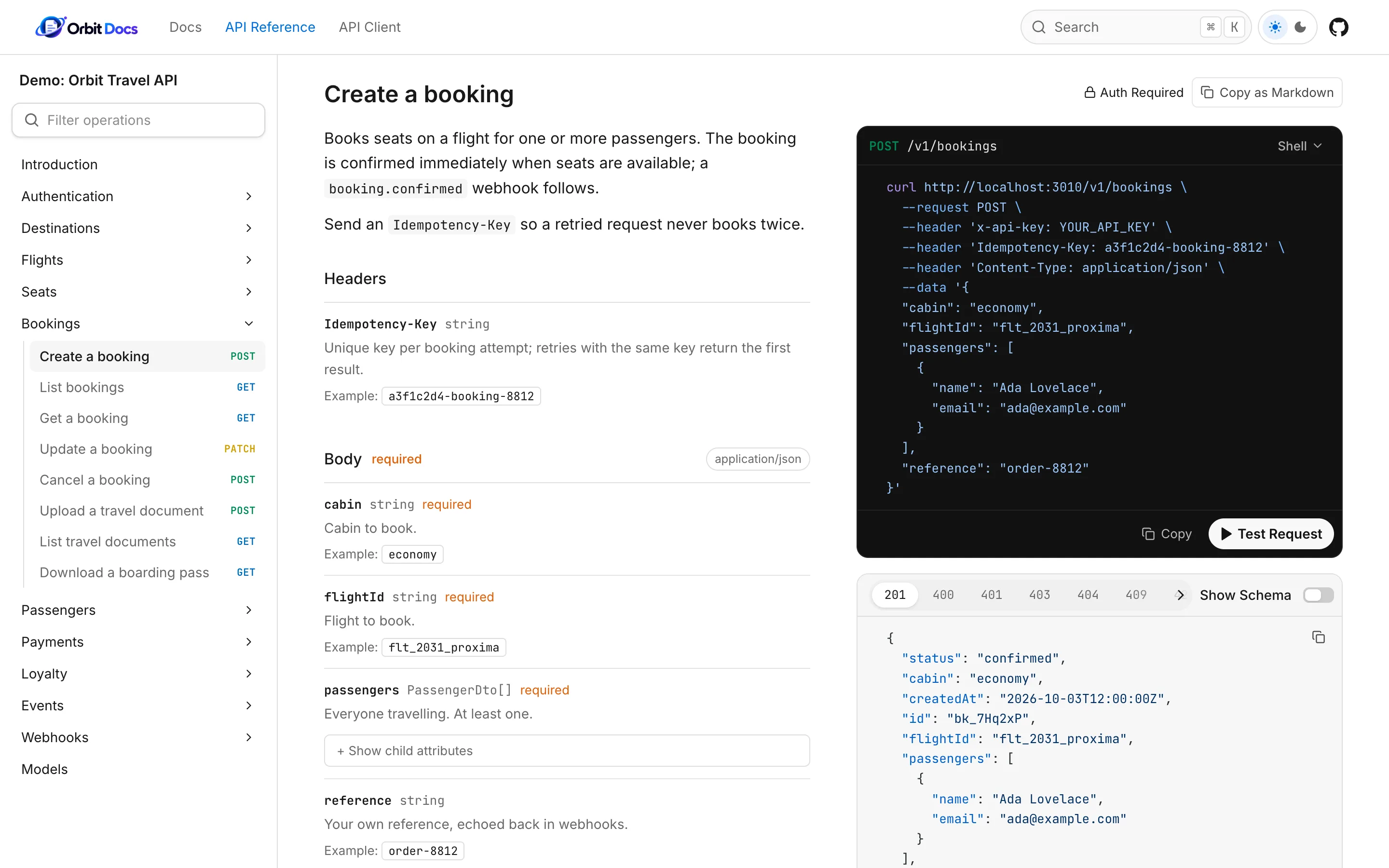Expand the Webhooks sidebar section
The width and height of the screenshot is (1389, 868).
pyautogui.click(x=138, y=737)
